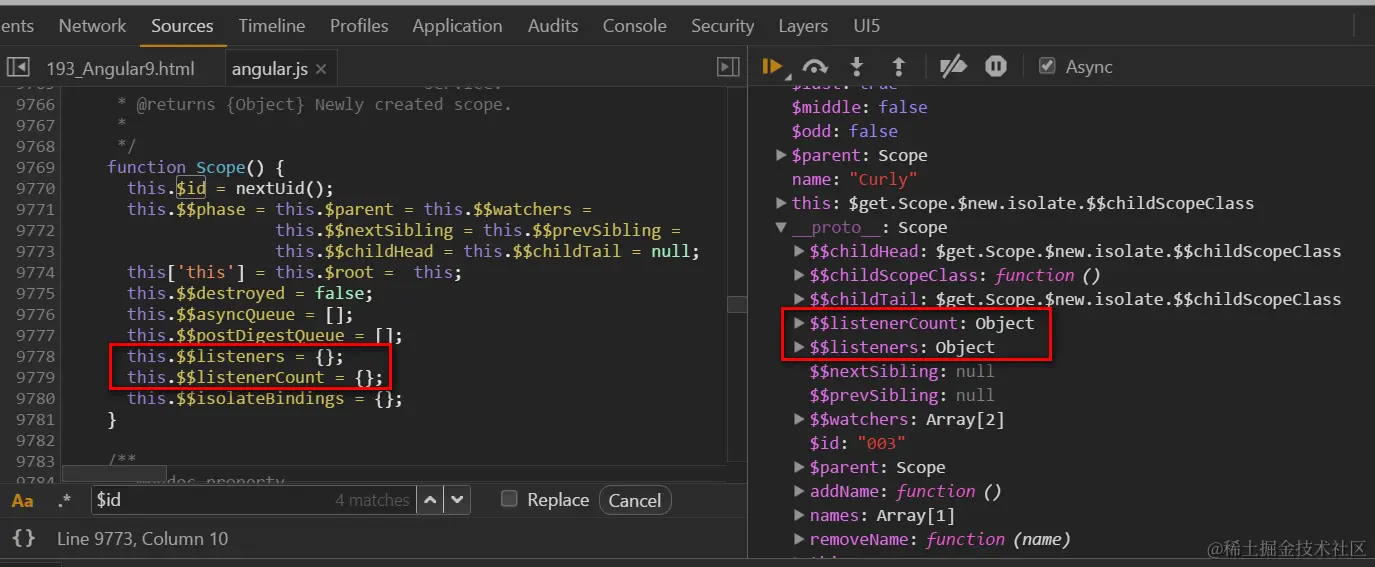Step over next function call
Screen dimensions: 1375x567
(x=815, y=67)
